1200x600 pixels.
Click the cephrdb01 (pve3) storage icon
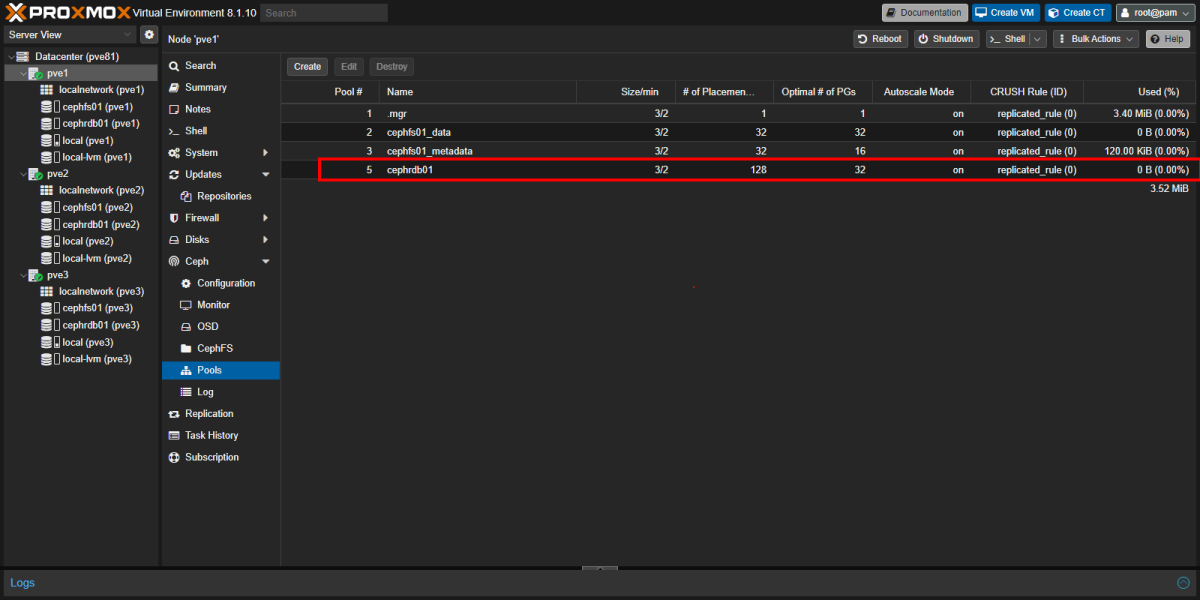(x=47, y=325)
